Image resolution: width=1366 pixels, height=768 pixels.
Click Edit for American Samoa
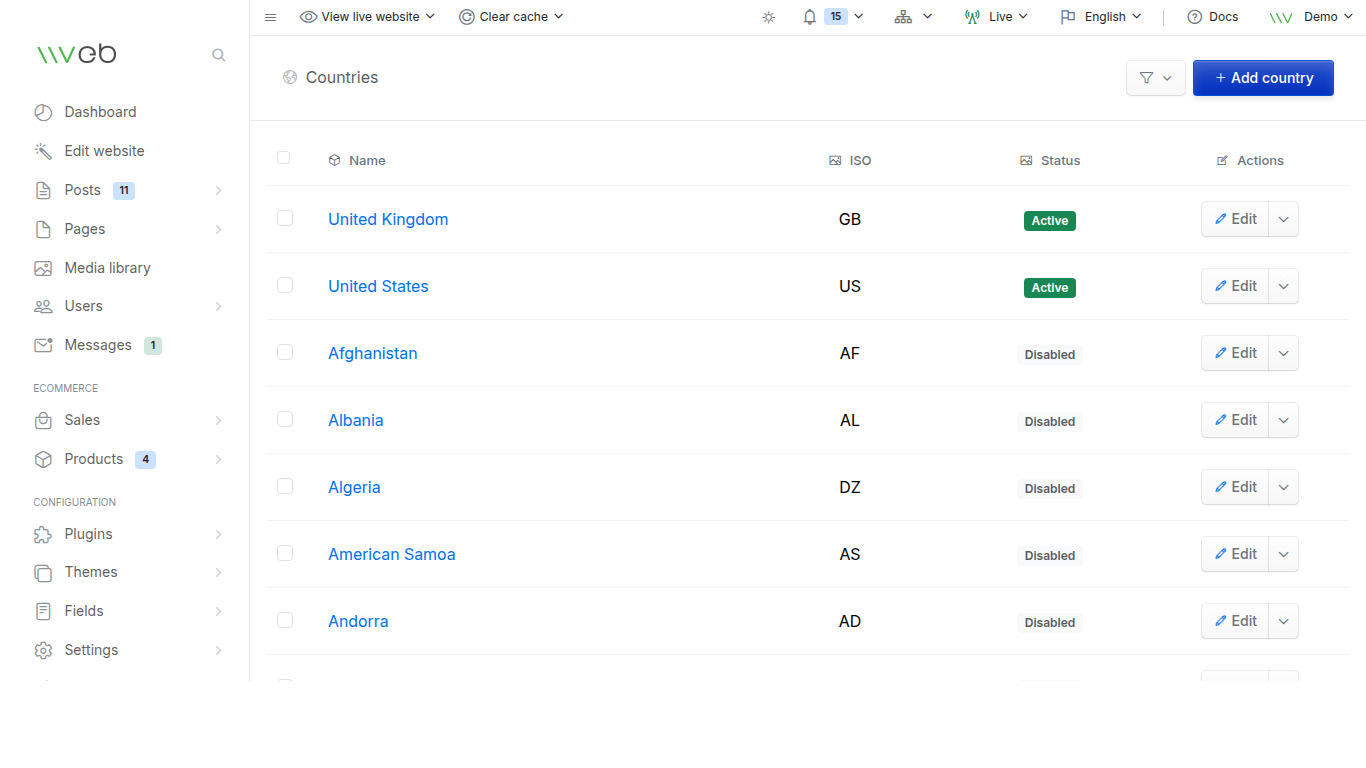point(1235,554)
